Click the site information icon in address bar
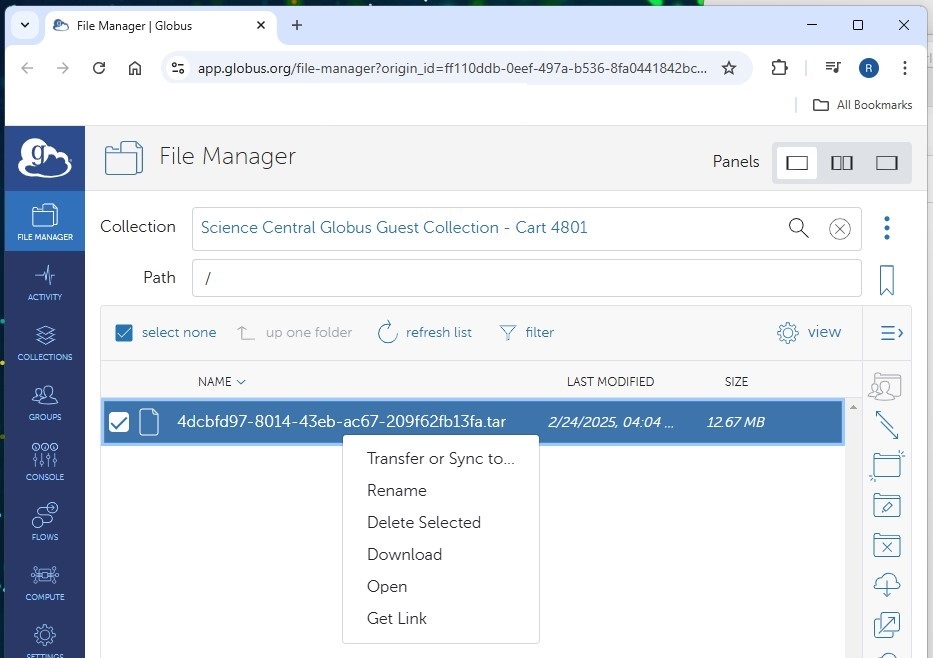Viewport: 933px width, 658px height. tap(177, 68)
